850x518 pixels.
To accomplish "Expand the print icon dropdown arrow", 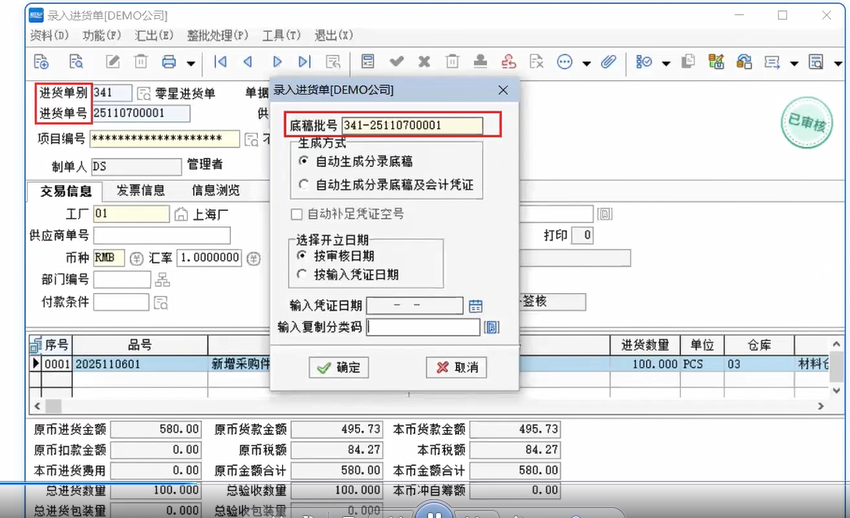I will [191, 63].
